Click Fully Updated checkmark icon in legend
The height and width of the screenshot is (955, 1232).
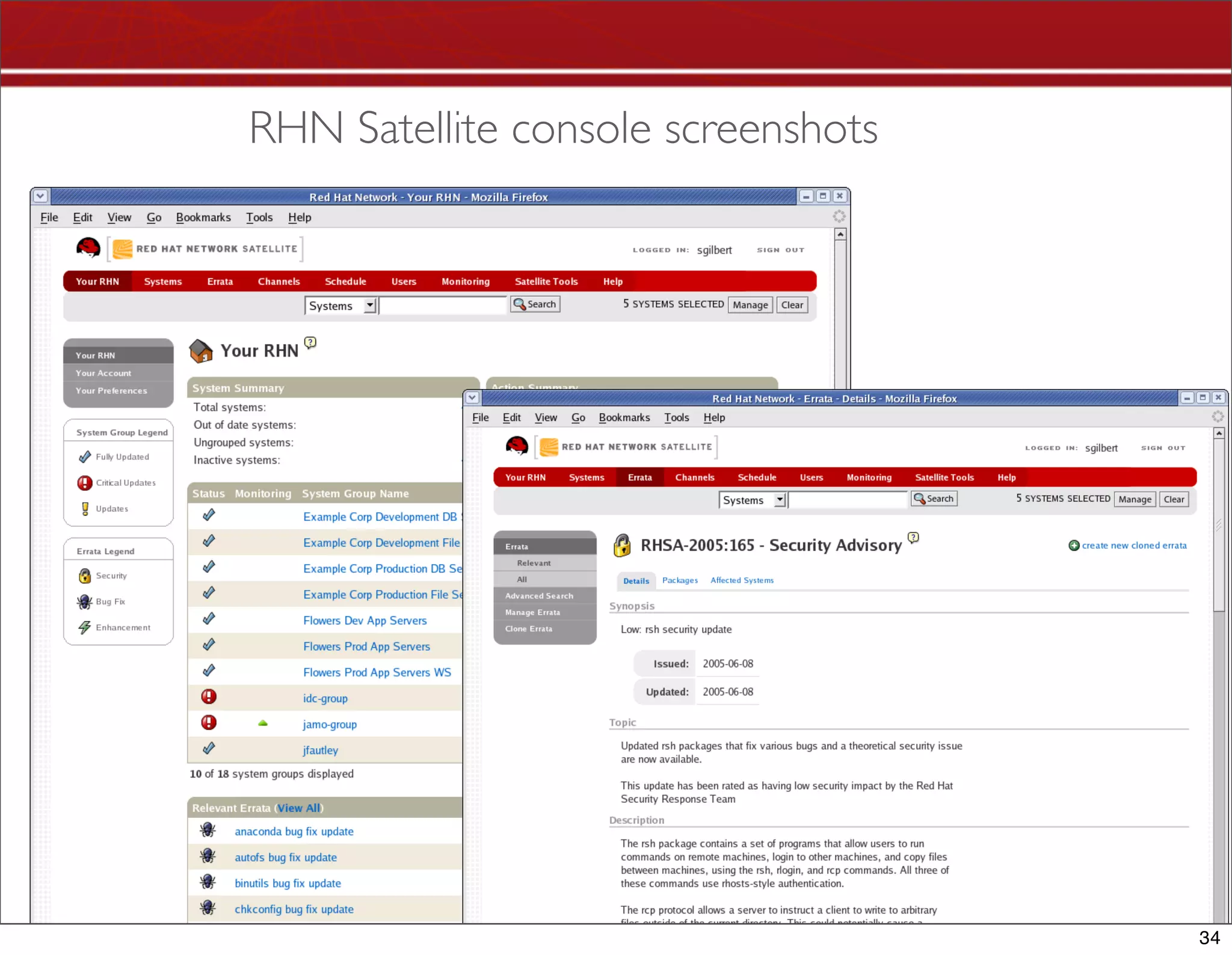tap(85, 457)
